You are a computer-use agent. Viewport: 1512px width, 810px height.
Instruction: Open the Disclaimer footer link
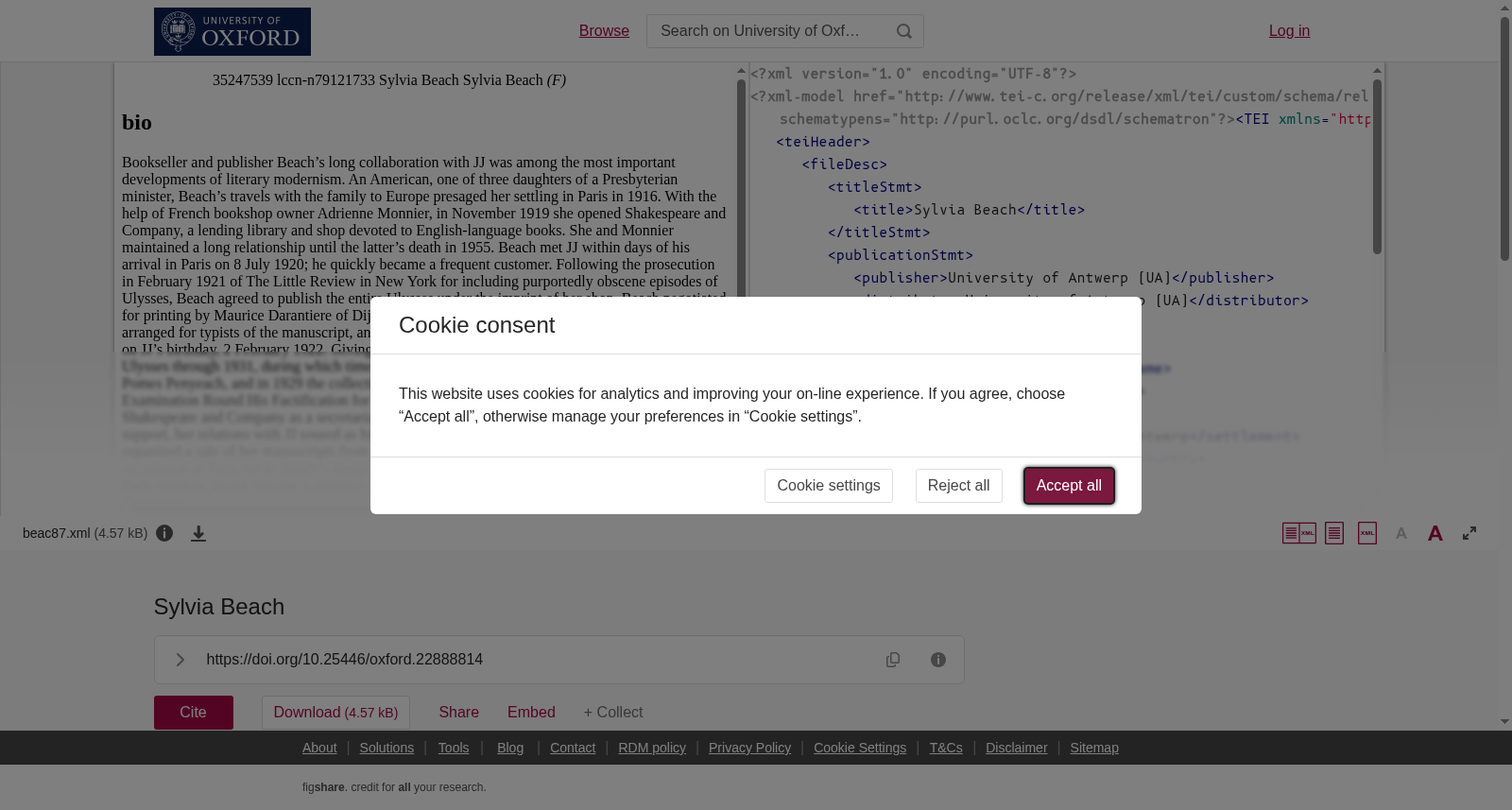pyautogui.click(x=1017, y=748)
